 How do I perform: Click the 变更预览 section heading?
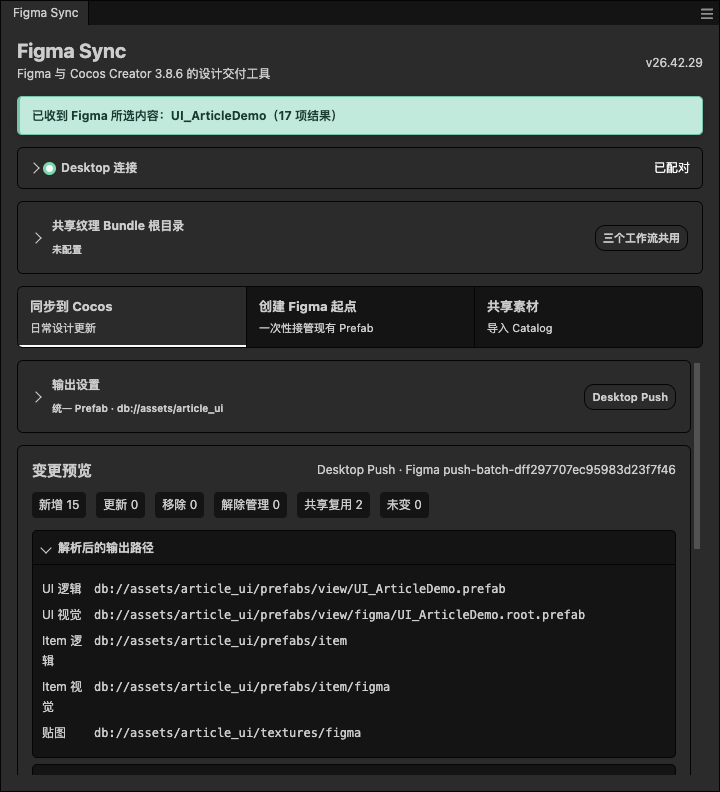tap(62, 470)
